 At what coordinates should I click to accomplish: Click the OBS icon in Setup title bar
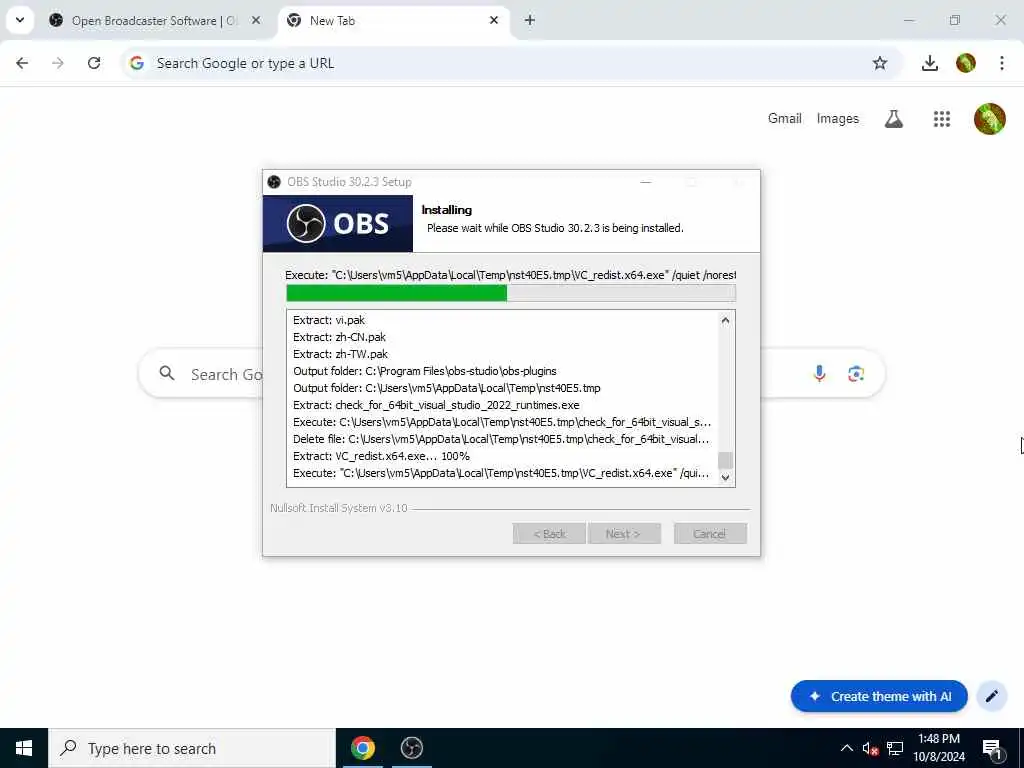coord(274,182)
